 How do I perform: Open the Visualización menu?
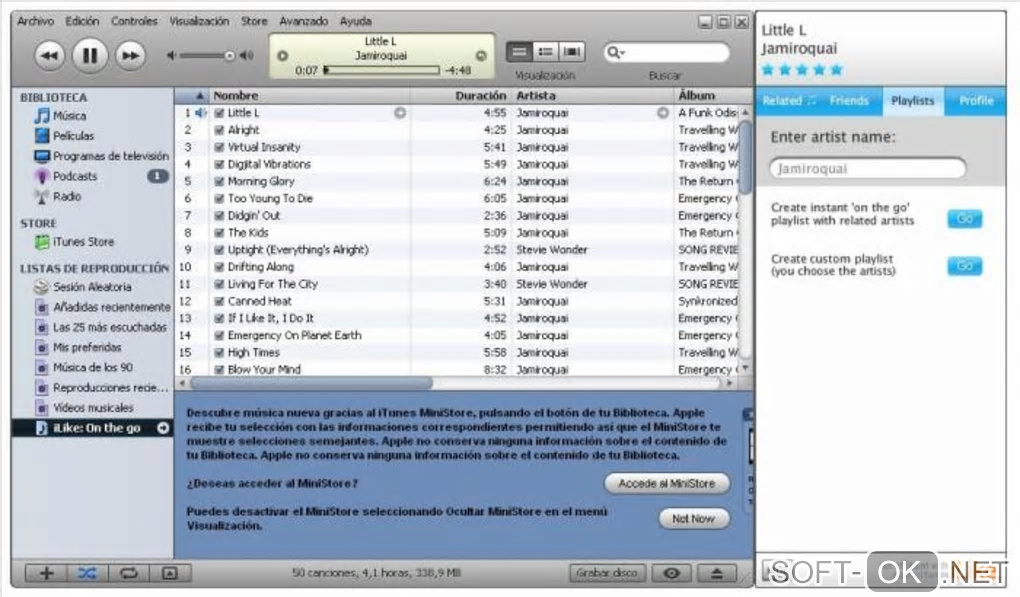click(x=199, y=21)
